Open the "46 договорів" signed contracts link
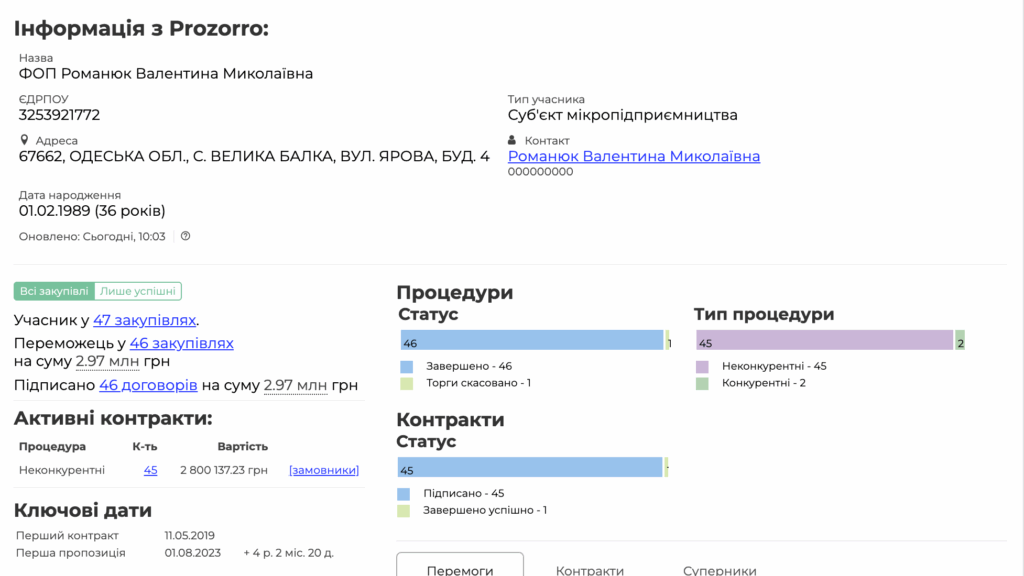The height and width of the screenshot is (576, 1024). coord(148,385)
